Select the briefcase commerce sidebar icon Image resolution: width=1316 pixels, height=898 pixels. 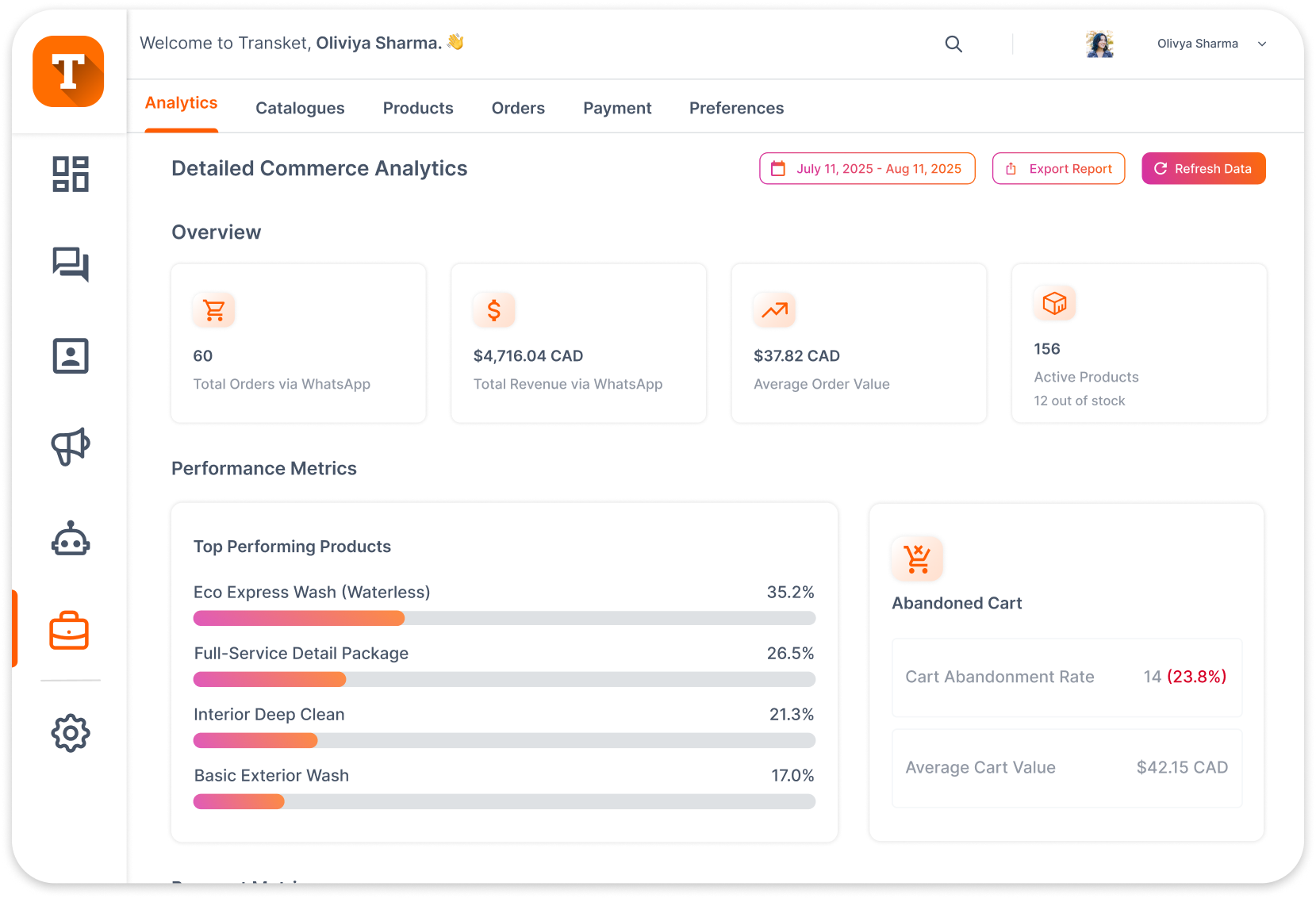(x=69, y=631)
